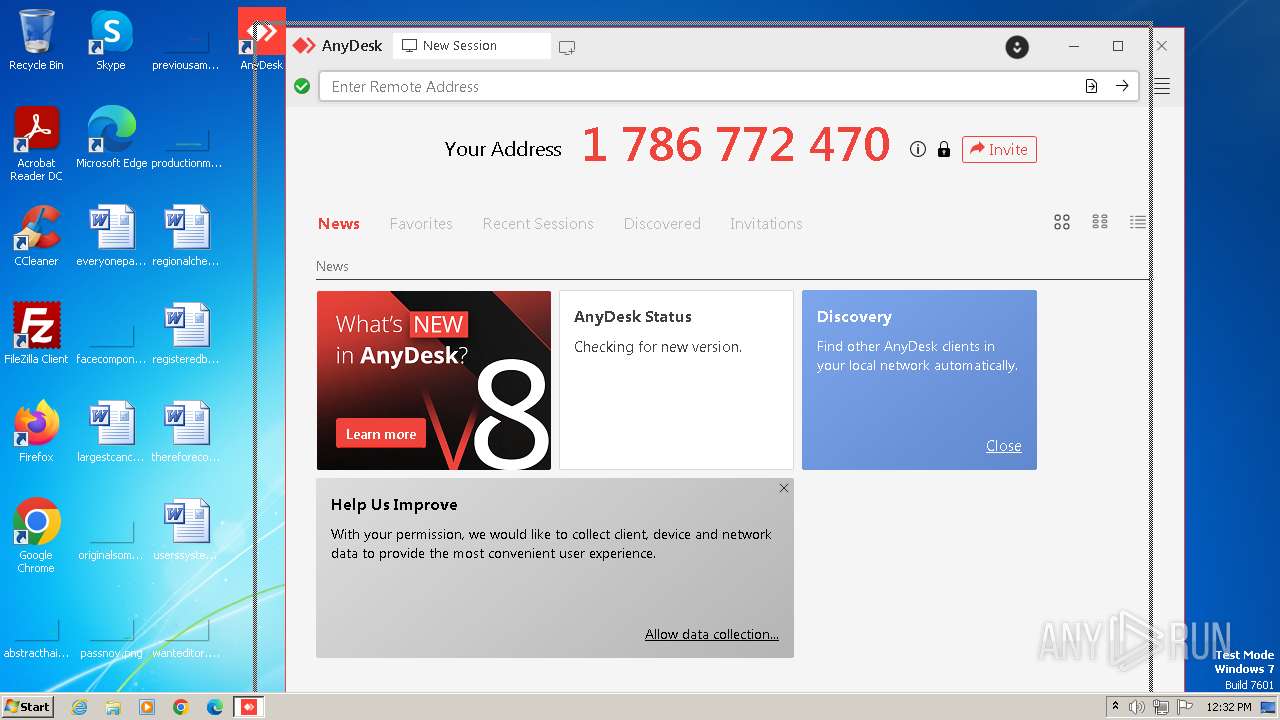Screen dimensions: 1280x720
Task: Switch to list view layout
Action: point(1138,222)
